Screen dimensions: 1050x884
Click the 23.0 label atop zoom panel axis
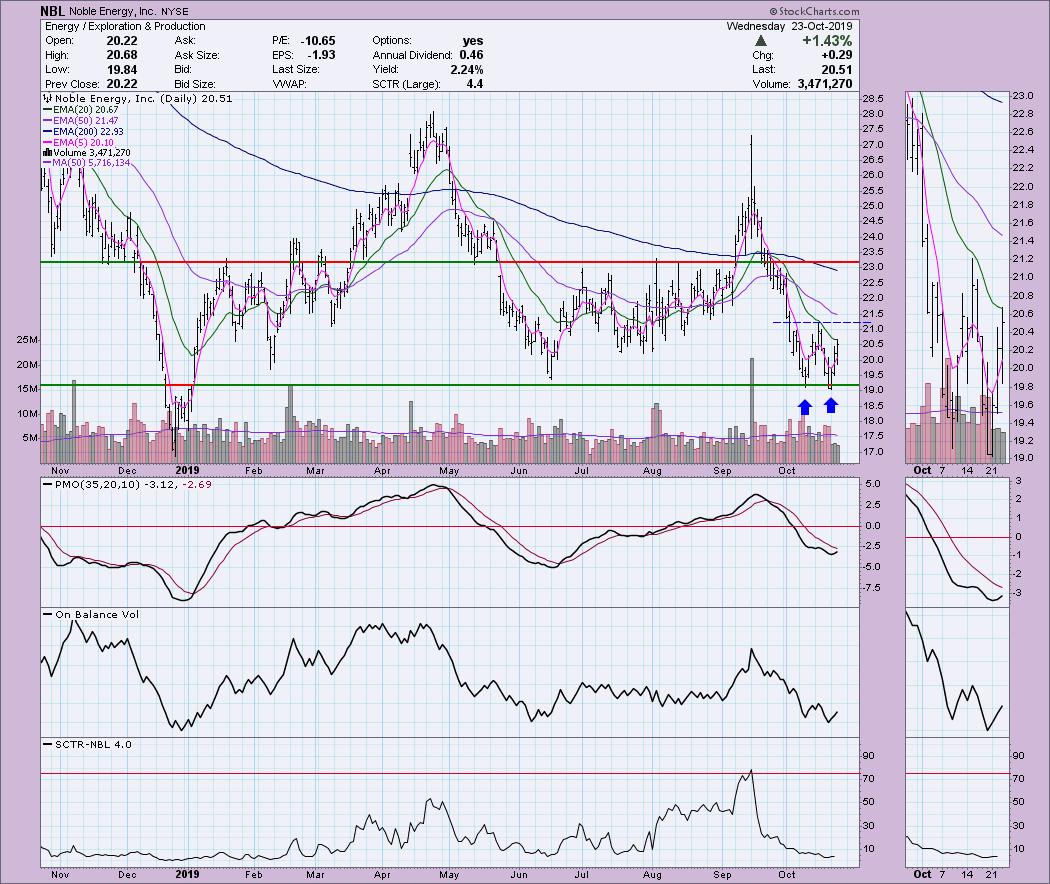point(1023,96)
